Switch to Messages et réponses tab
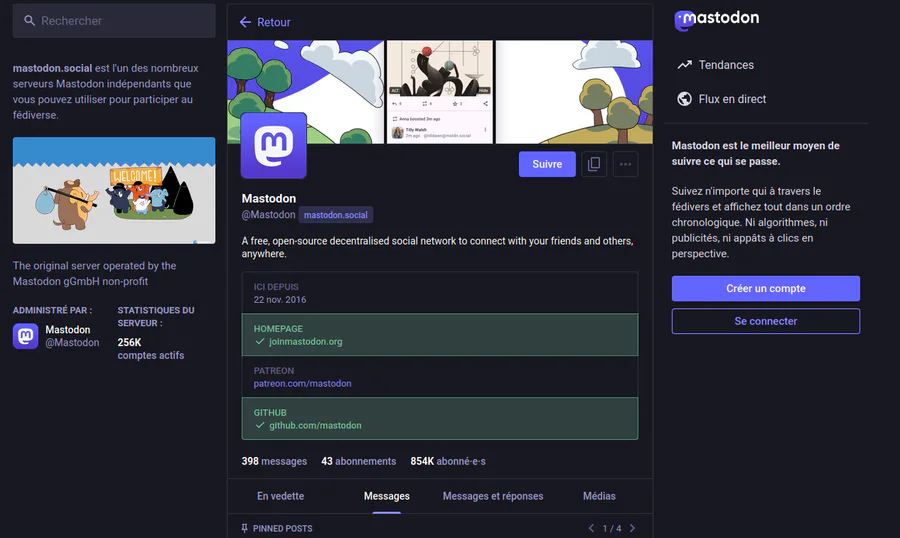The image size is (900, 538). [493, 496]
